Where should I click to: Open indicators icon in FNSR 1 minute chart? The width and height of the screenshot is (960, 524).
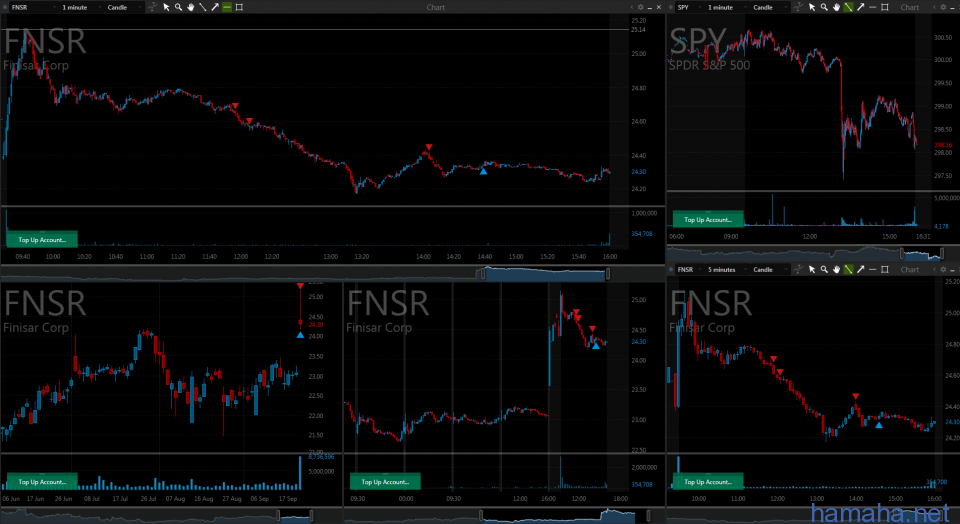click(152, 7)
